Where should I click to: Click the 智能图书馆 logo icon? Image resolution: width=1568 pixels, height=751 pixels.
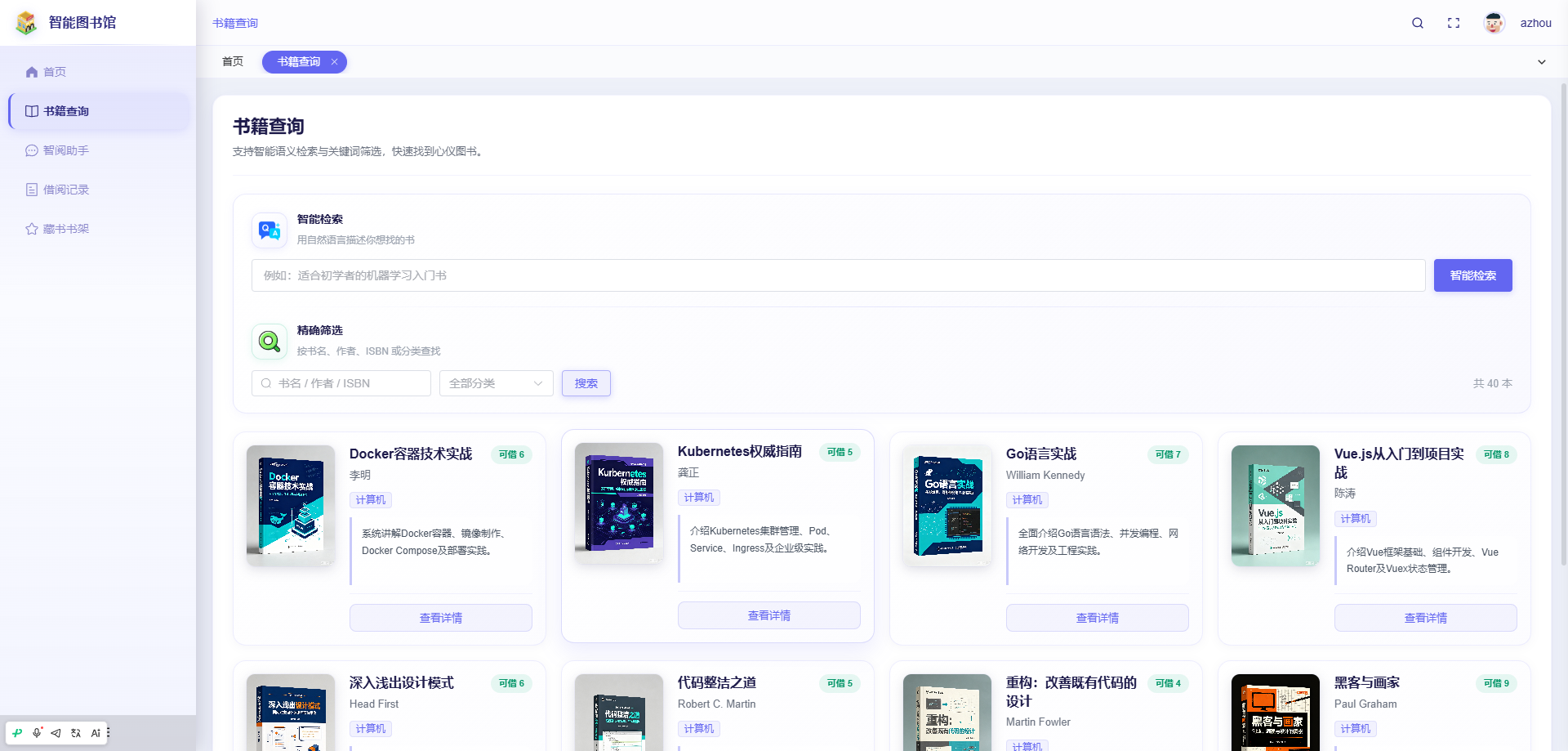[x=27, y=23]
